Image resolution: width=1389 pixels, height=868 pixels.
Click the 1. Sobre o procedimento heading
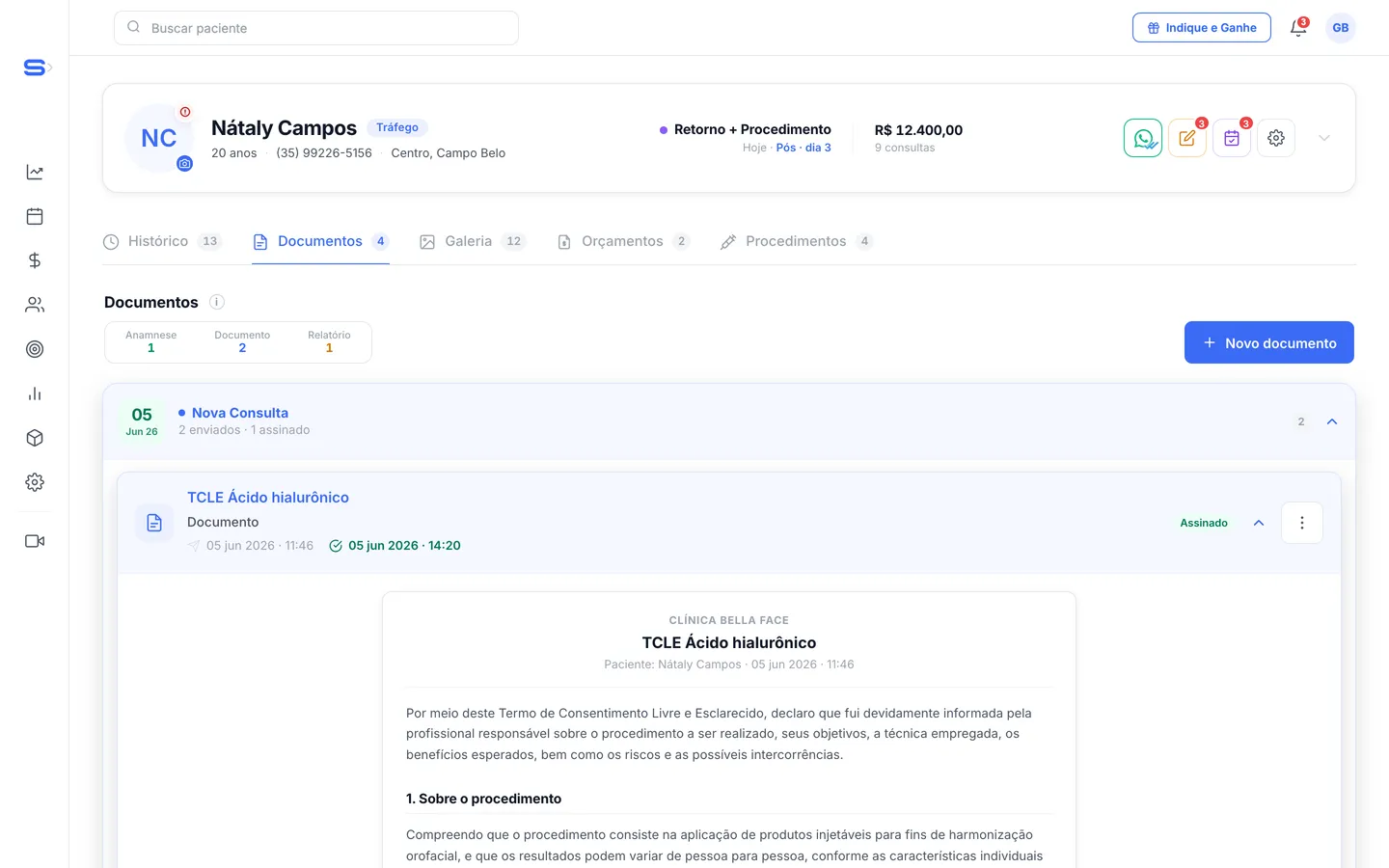coord(483,799)
